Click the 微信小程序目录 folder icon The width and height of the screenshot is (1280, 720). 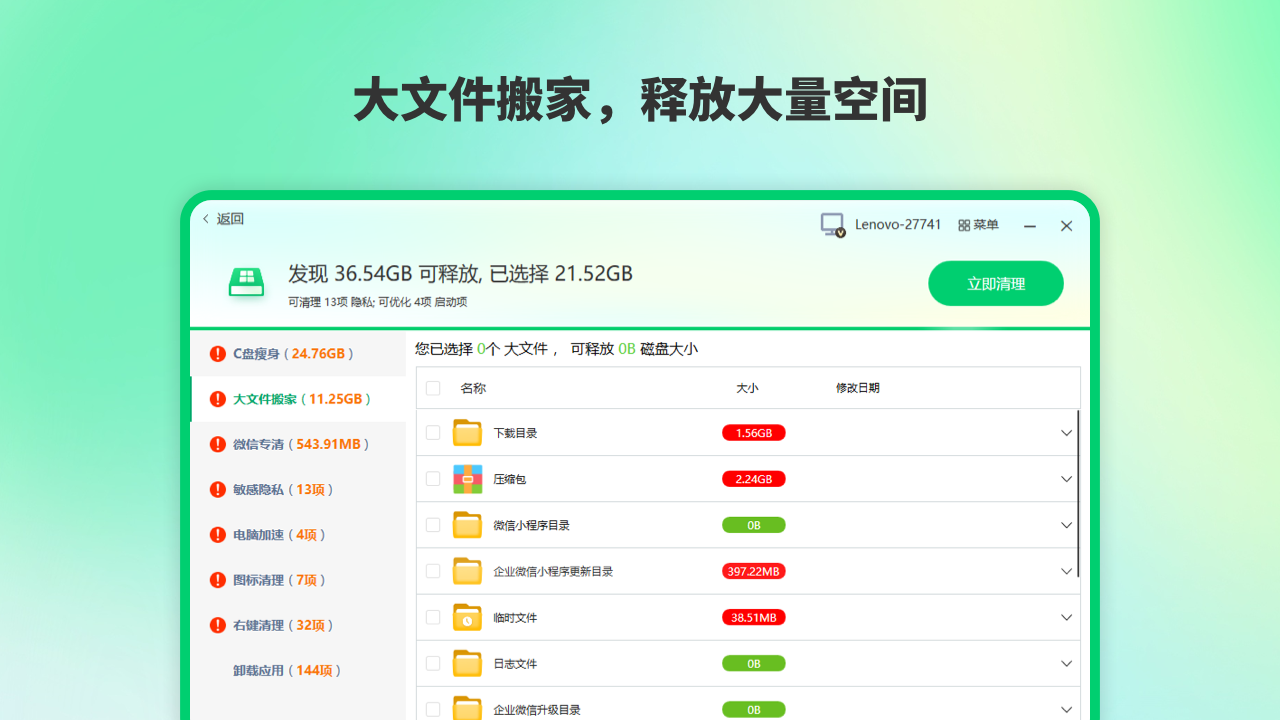pyautogui.click(x=467, y=524)
